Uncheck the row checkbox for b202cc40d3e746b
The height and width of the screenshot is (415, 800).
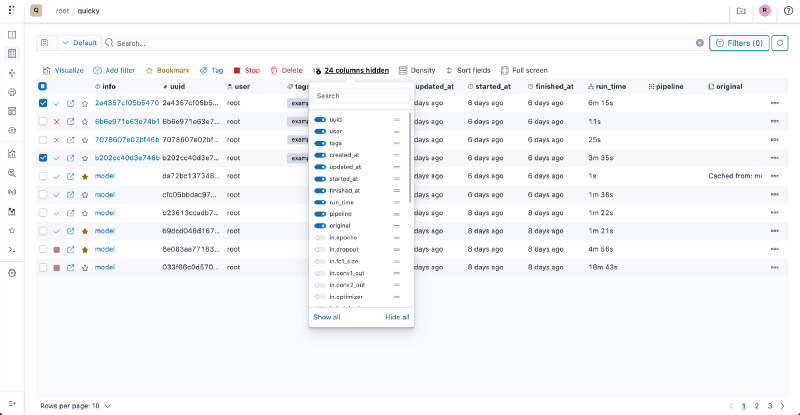(43, 158)
